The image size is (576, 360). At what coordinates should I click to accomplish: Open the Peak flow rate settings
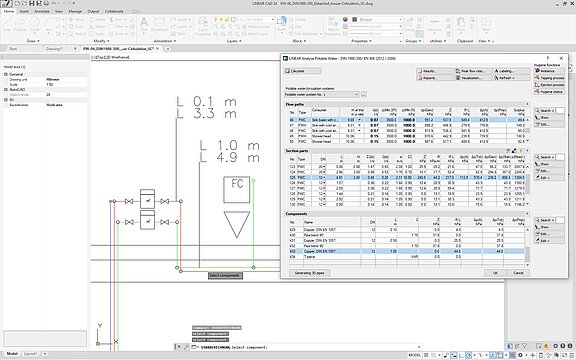point(472,71)
